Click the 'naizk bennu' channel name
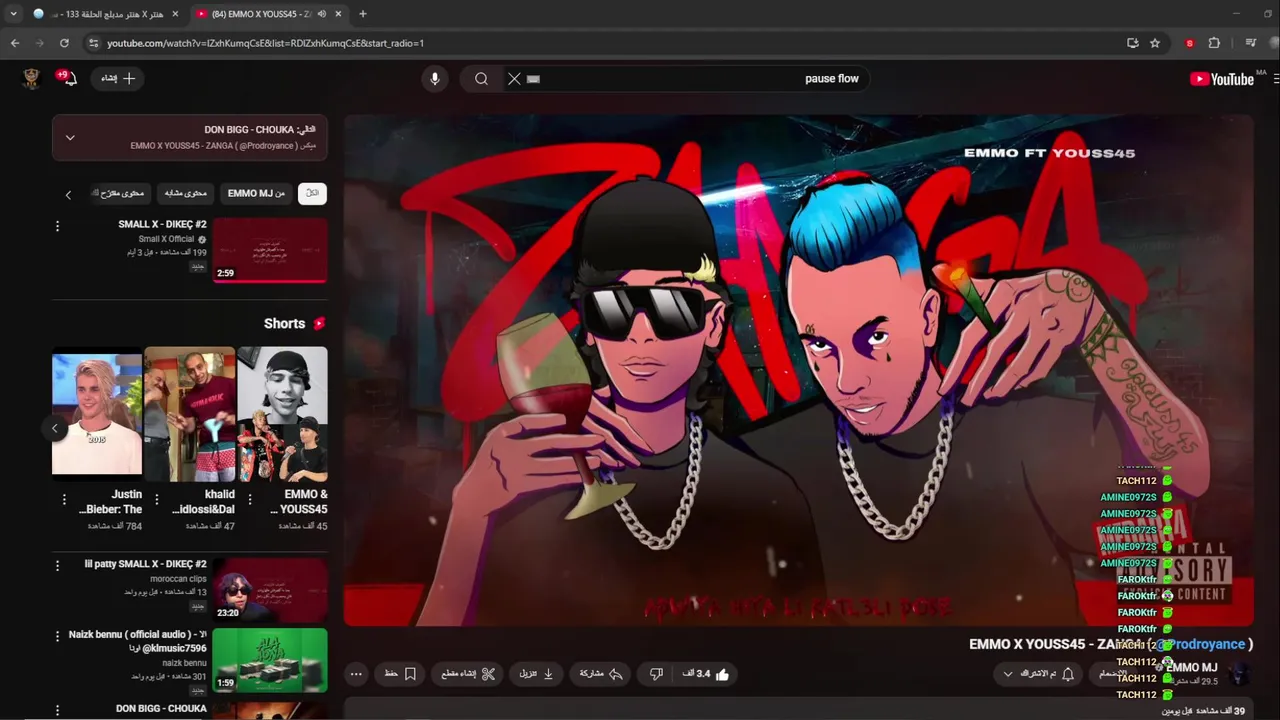Viewport: 1280px width, 720px height. [185, 663]
